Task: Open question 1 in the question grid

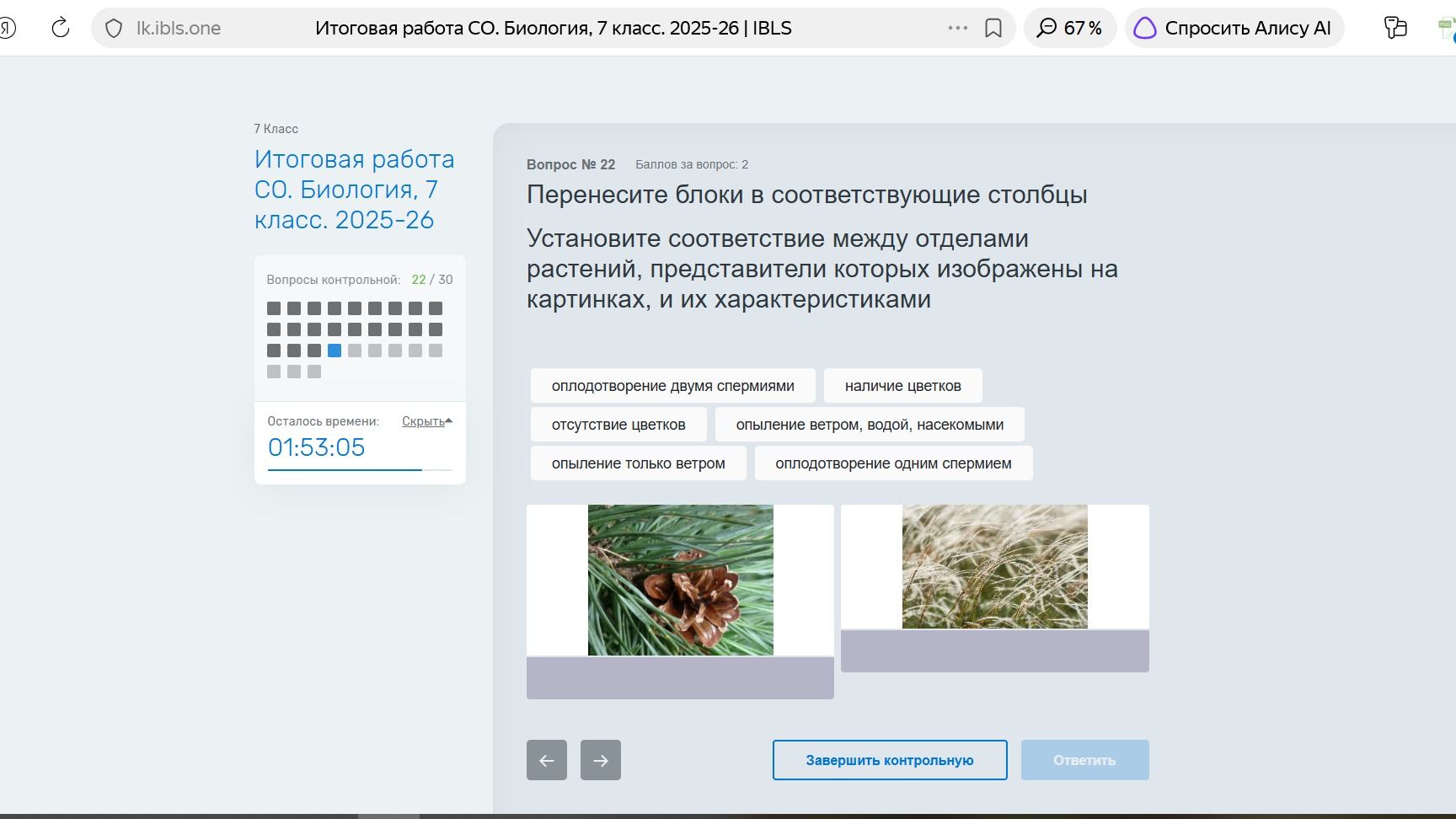Action: [x=274, y=308]
